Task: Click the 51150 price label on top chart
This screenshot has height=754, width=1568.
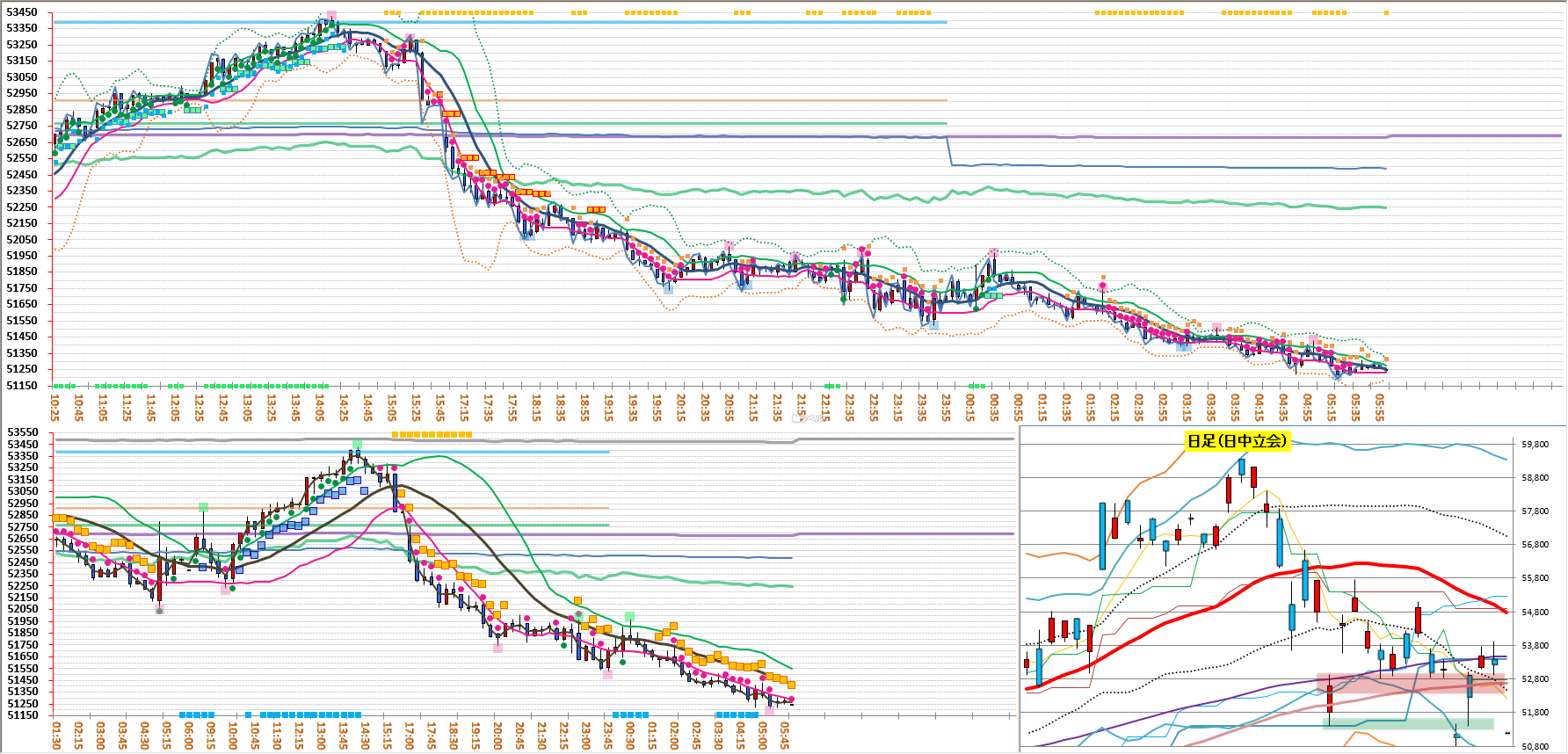Action: pyautogui.click(x=22, y=386)
